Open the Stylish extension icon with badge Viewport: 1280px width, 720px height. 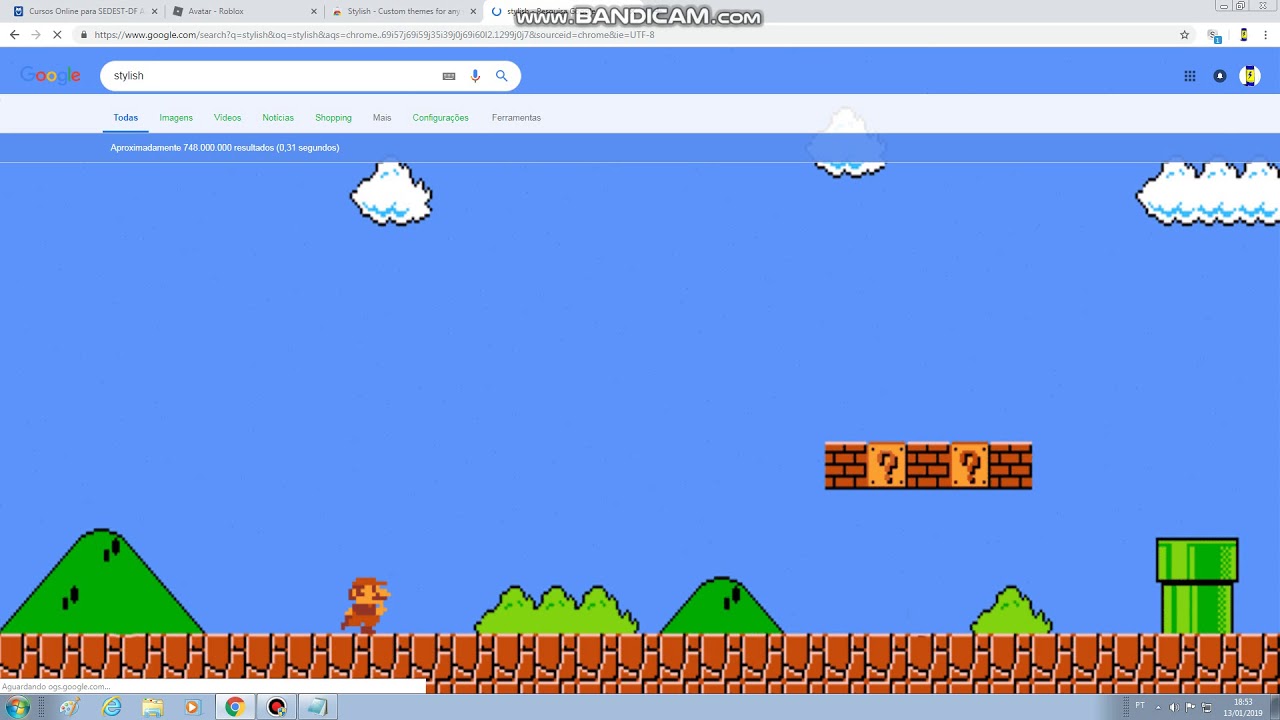pos(1214,35)
